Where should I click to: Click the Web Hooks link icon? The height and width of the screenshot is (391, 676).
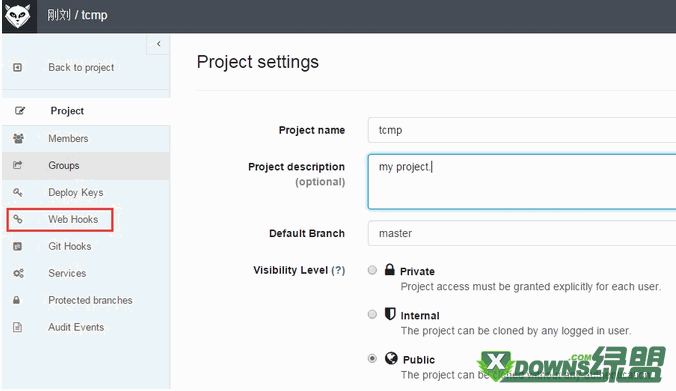click(18, 219)
